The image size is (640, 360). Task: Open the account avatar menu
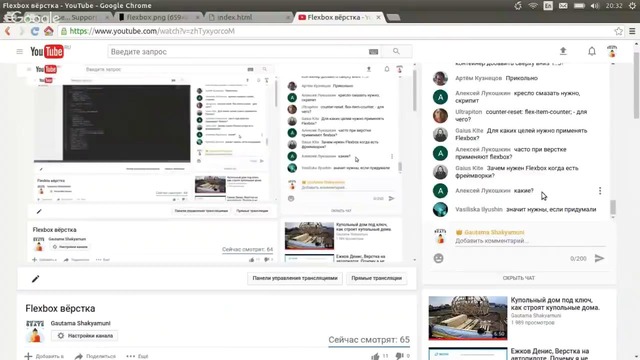pyautogui.click(x=612, y=51)
